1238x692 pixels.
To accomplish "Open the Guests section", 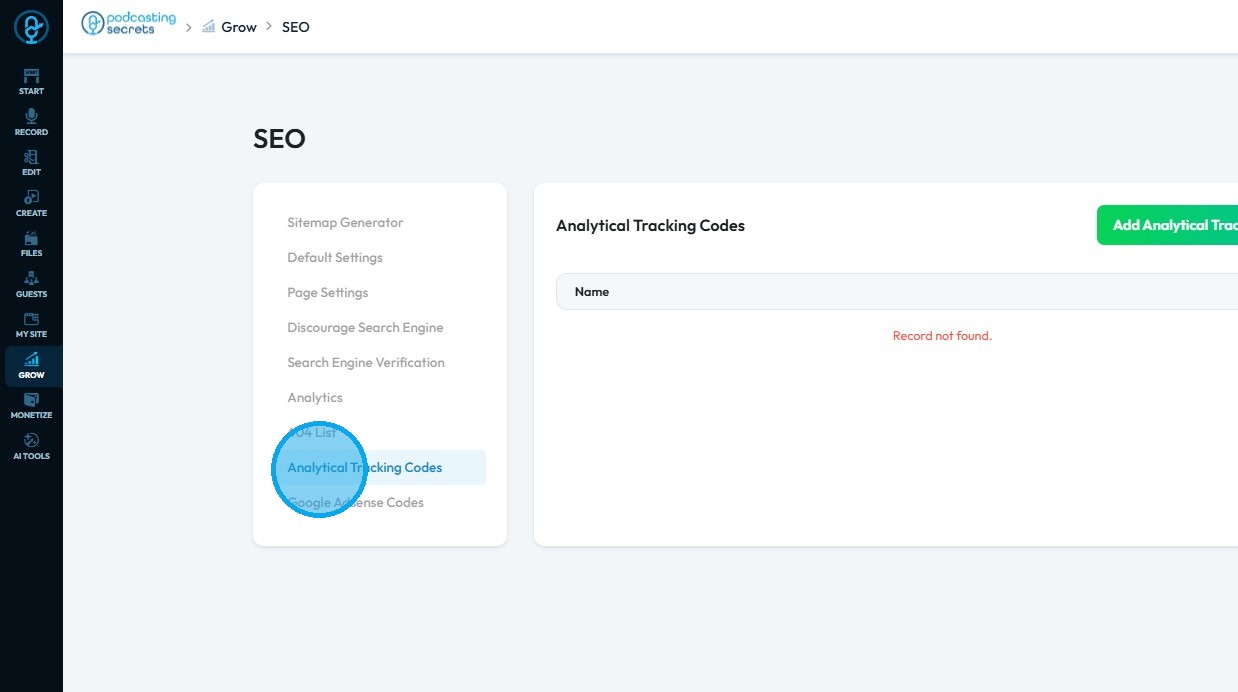I will click(x=31, y=284).
